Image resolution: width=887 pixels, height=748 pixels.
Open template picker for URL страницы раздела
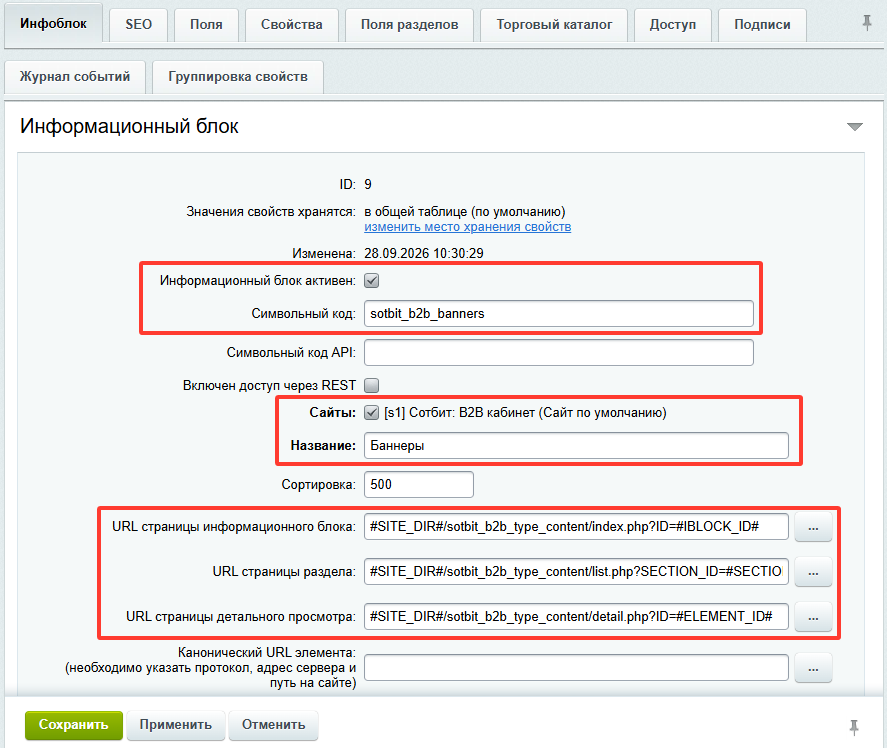(x=813, y=571)
